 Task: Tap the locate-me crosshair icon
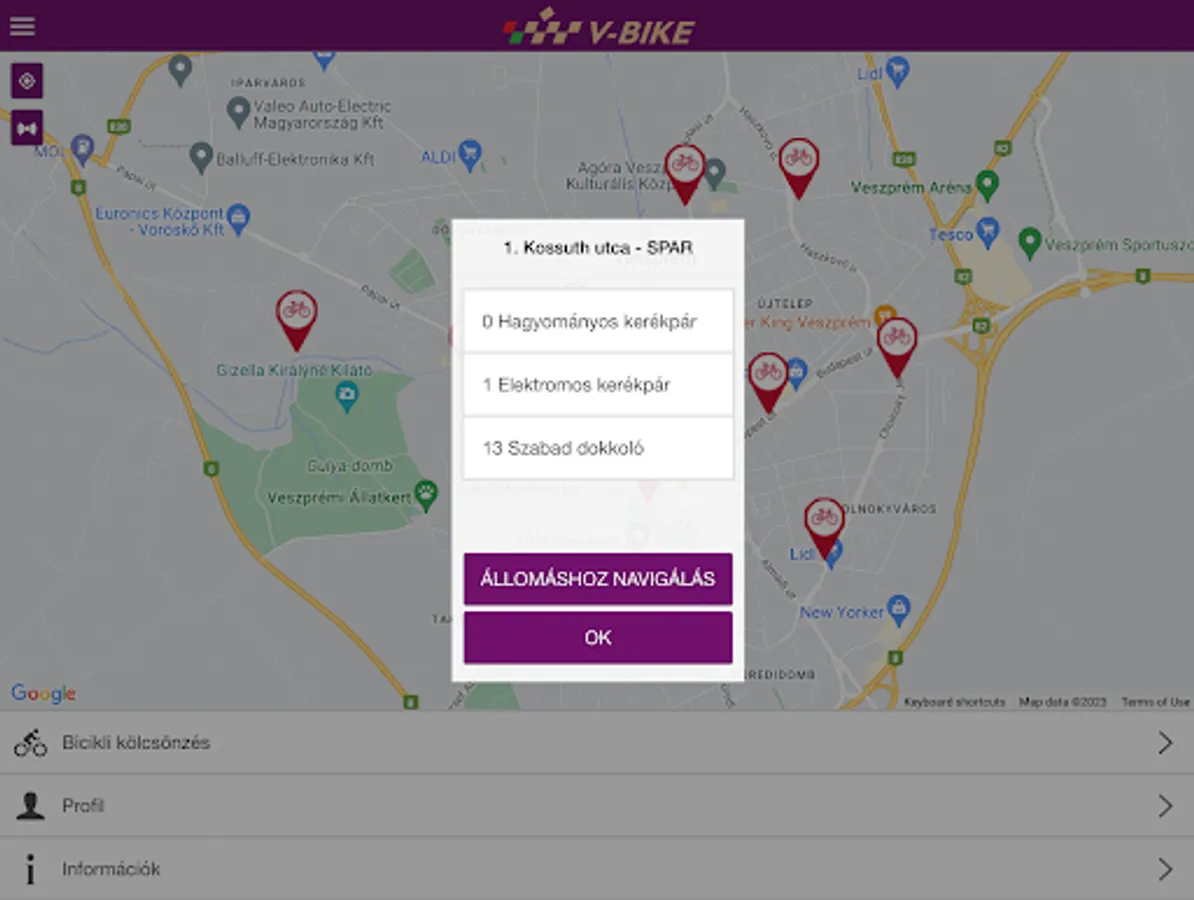tap(27, 81)
